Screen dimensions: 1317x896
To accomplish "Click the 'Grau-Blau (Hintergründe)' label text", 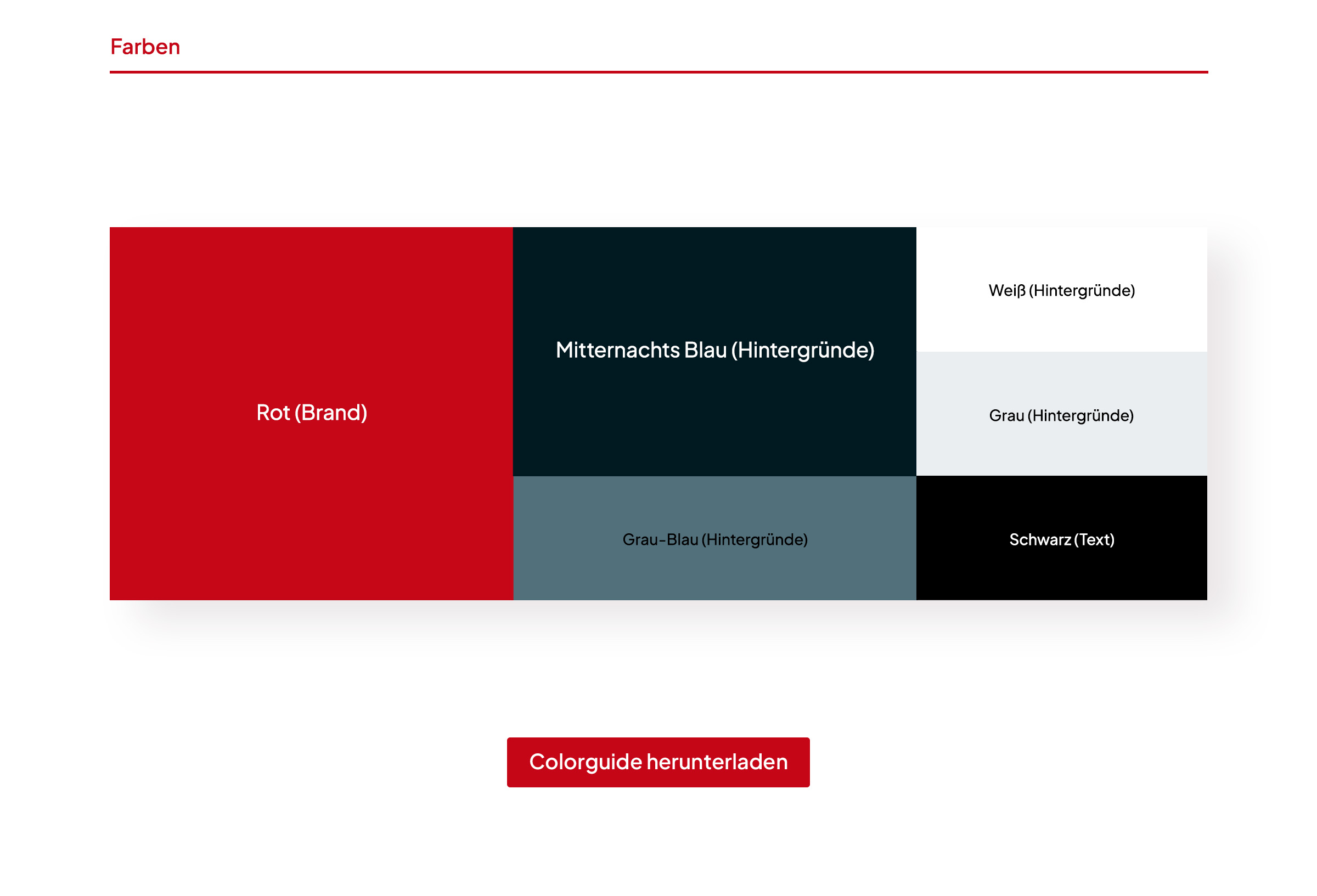I will [x=714, y=539].
